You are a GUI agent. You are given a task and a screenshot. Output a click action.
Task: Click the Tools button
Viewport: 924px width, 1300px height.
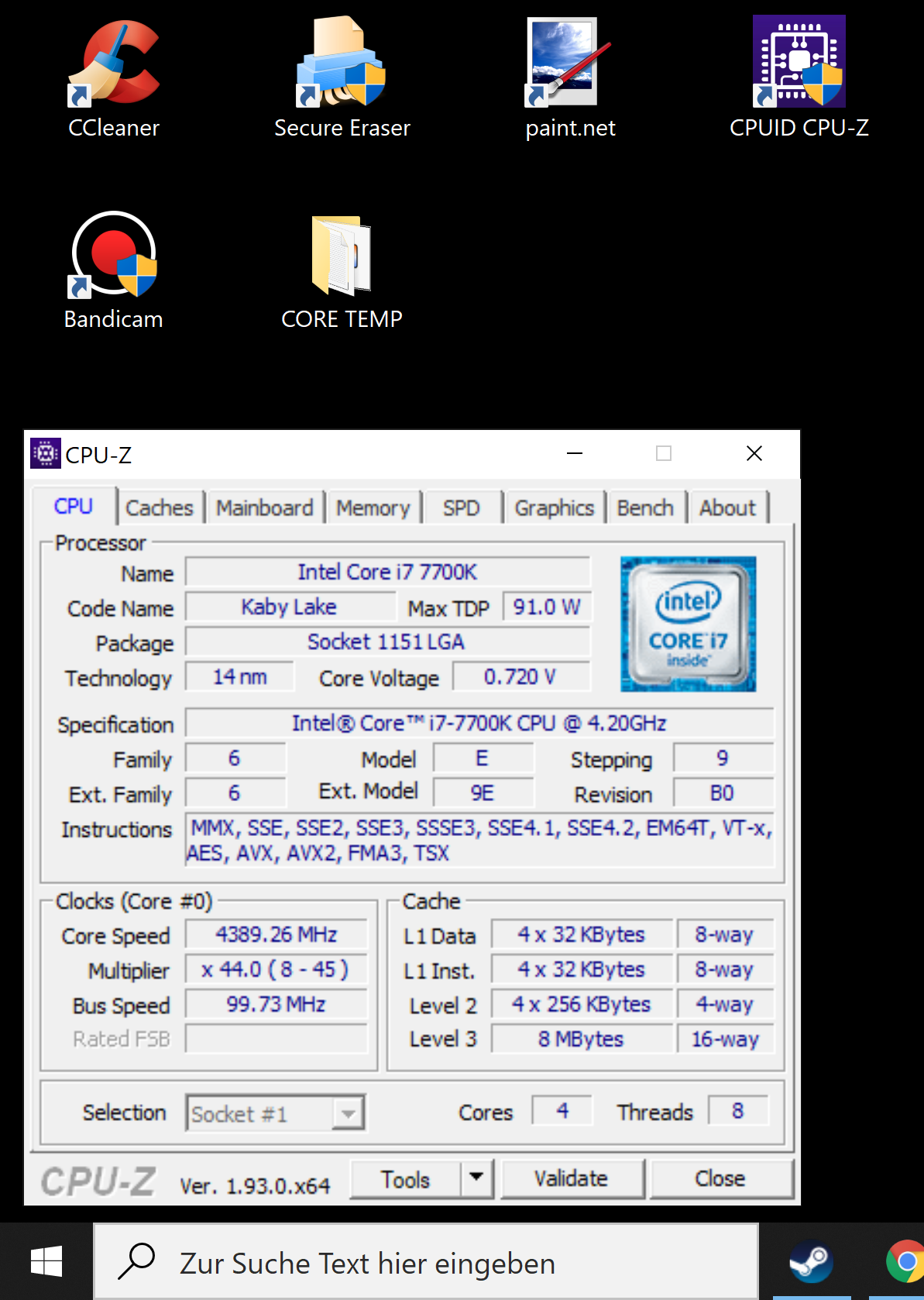tap(406, 1179)
